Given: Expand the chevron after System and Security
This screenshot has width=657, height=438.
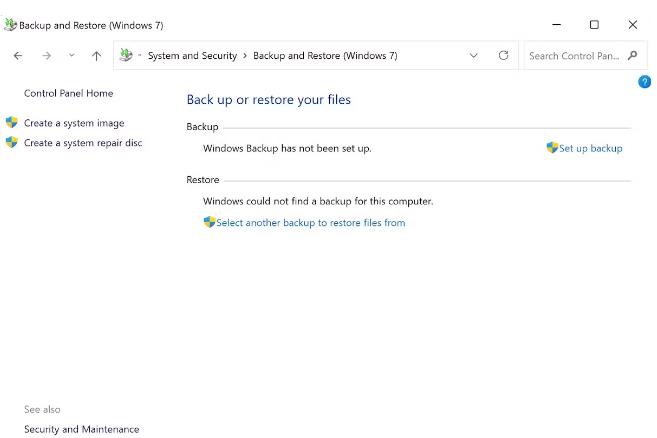Looking at the screenshot, I should 245,56.
